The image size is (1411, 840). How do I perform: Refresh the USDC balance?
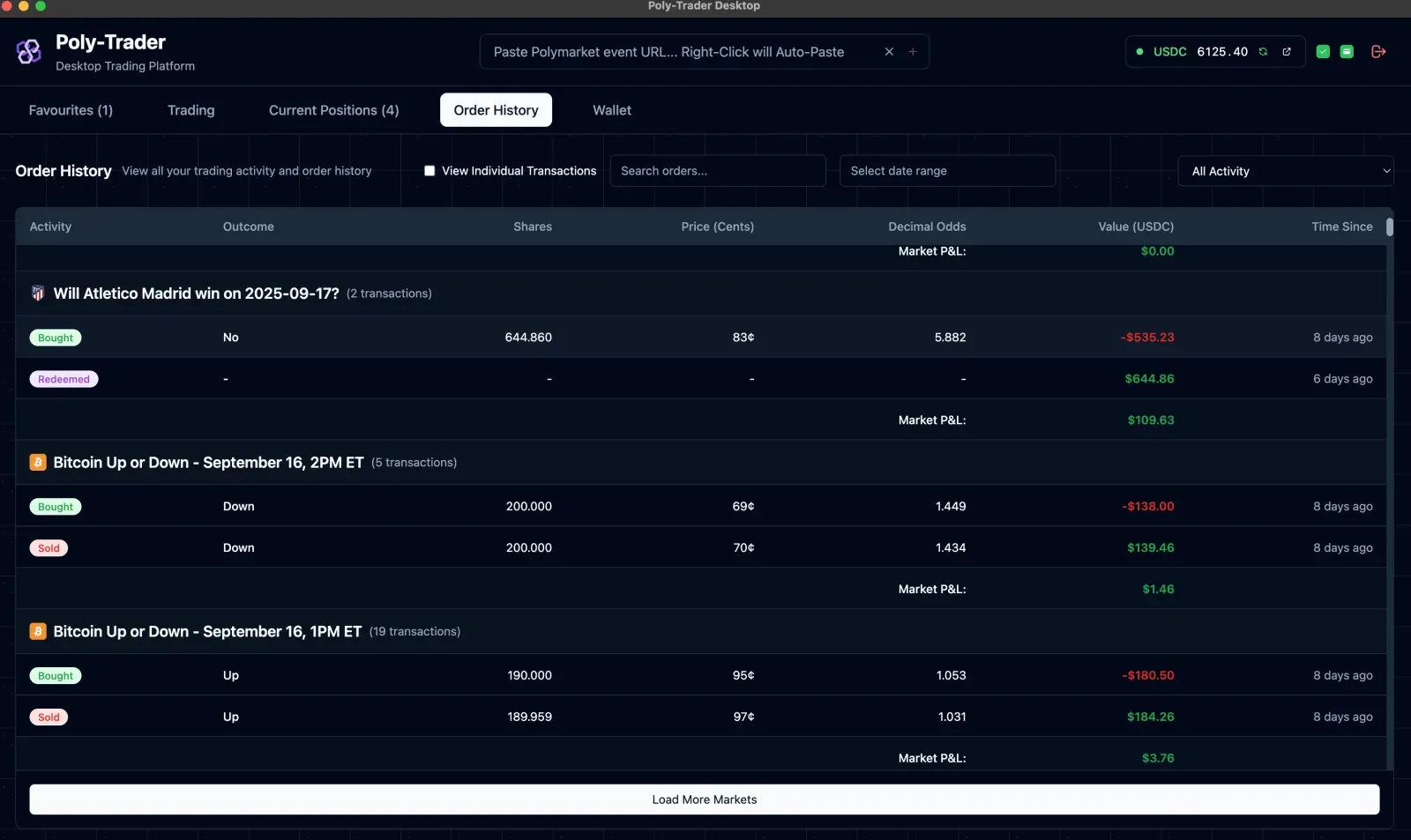[x=1263, y=52]
